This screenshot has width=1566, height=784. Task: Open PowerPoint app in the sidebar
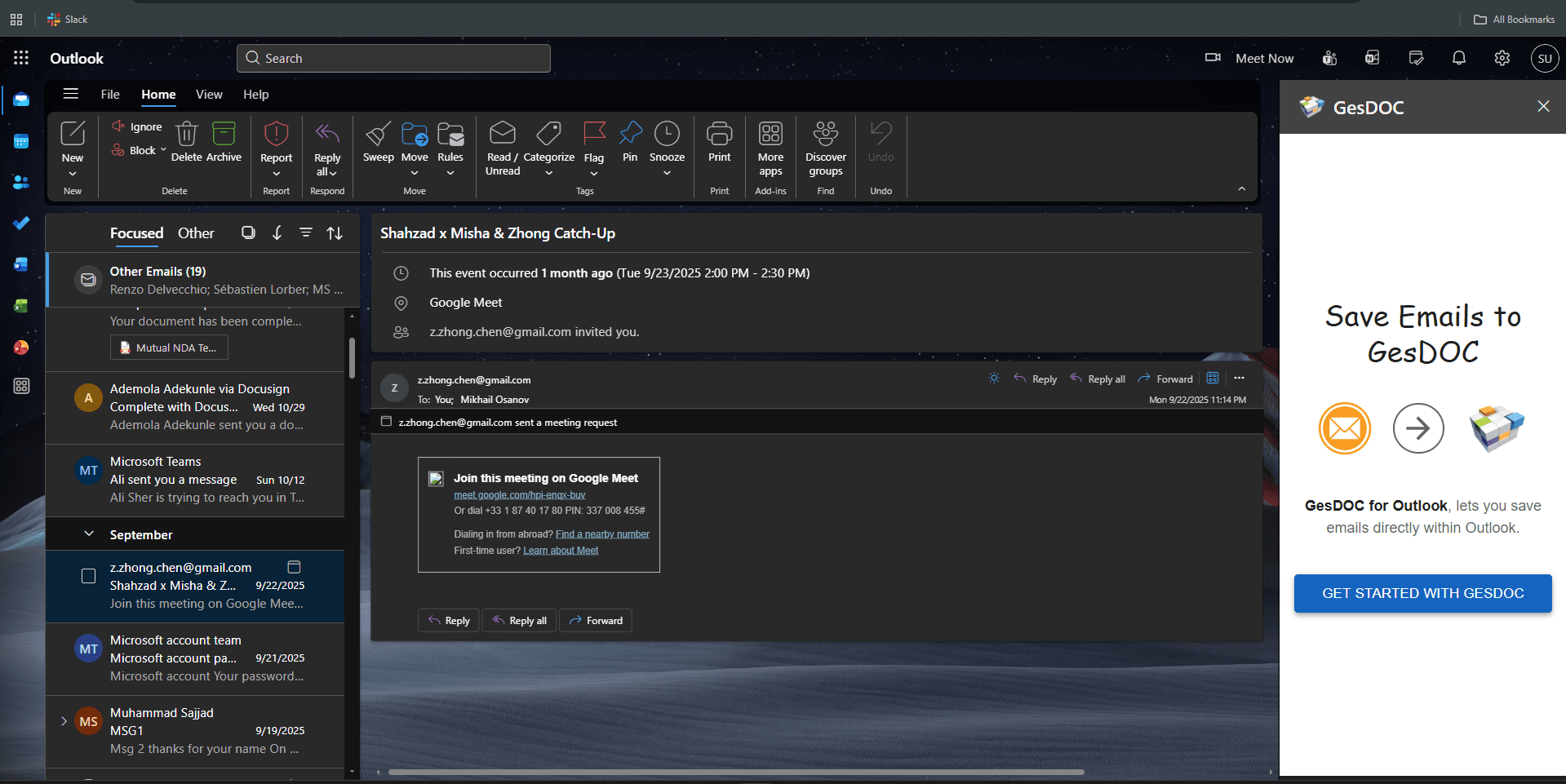[21, 347]
